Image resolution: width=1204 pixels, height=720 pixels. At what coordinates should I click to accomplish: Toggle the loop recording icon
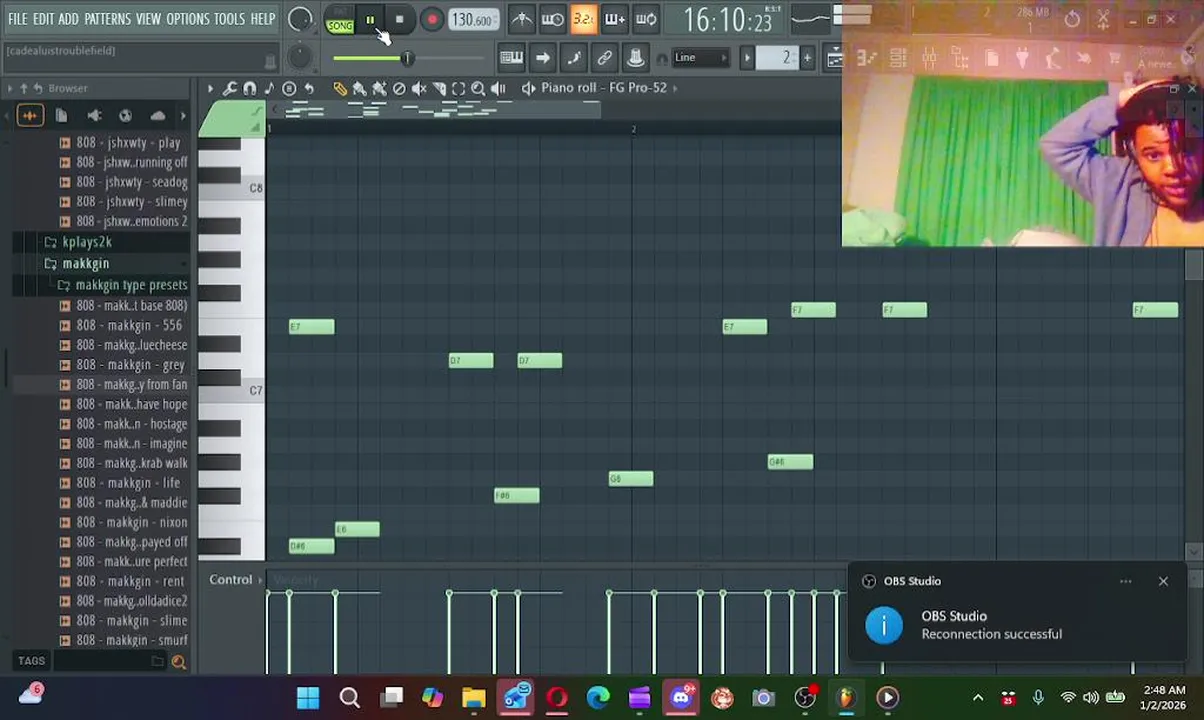[x=646, y=19]
